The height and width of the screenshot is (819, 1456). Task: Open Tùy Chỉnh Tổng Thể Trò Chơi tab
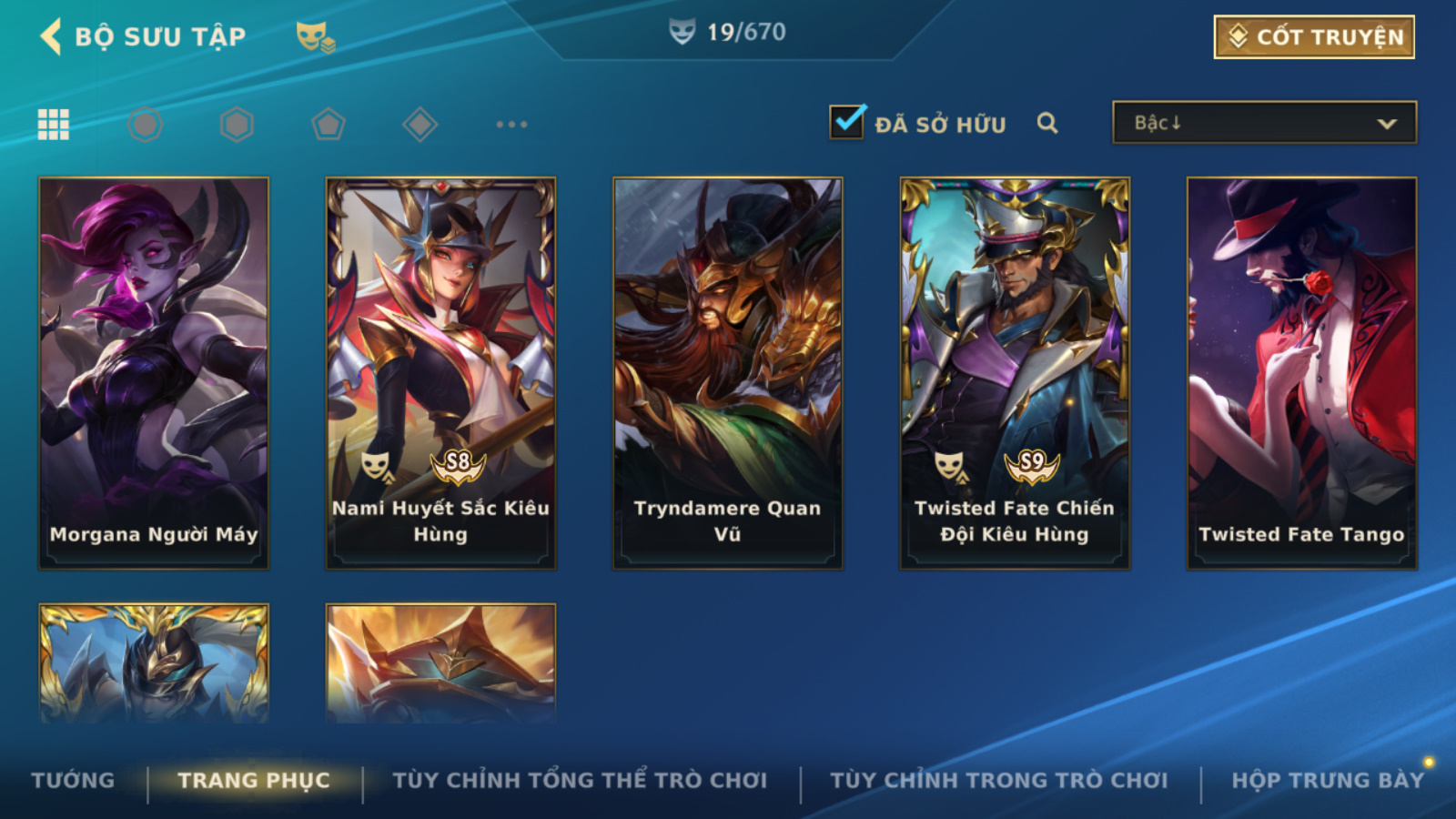(581, 780)
